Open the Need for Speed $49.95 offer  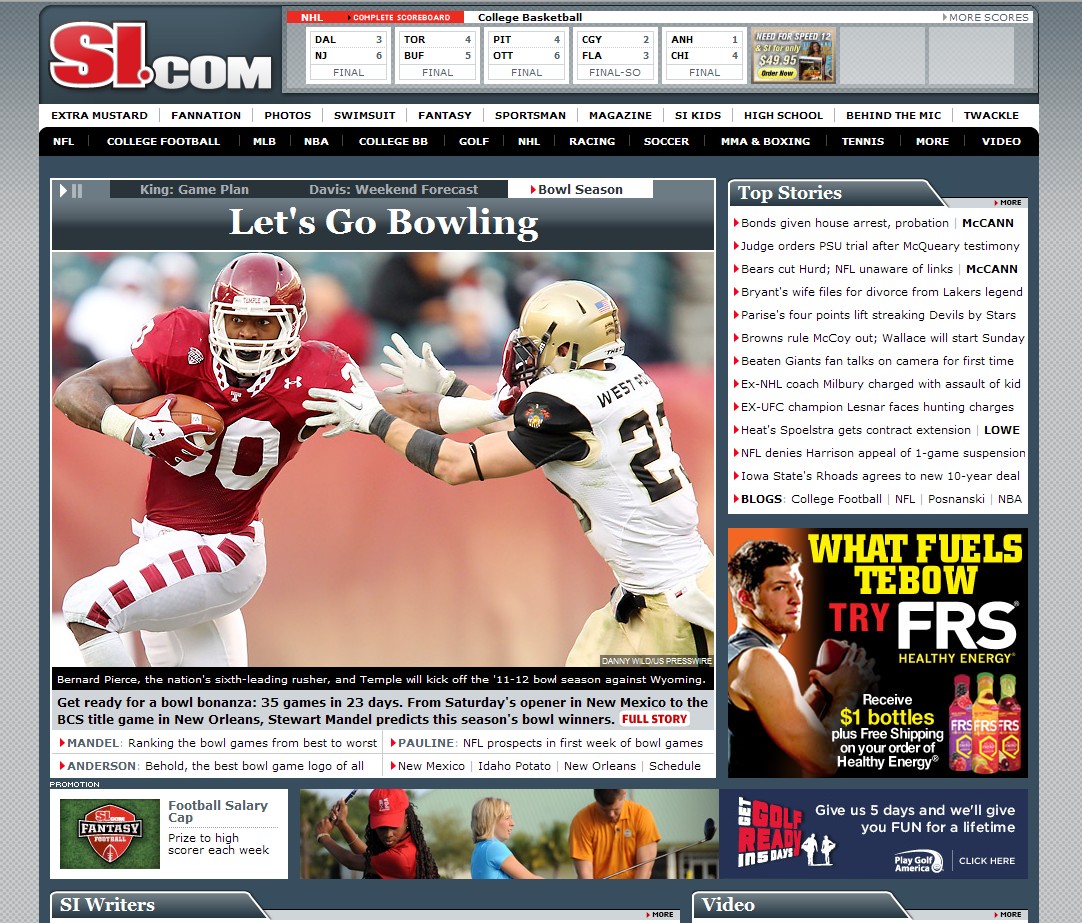(x=793, y=56)
